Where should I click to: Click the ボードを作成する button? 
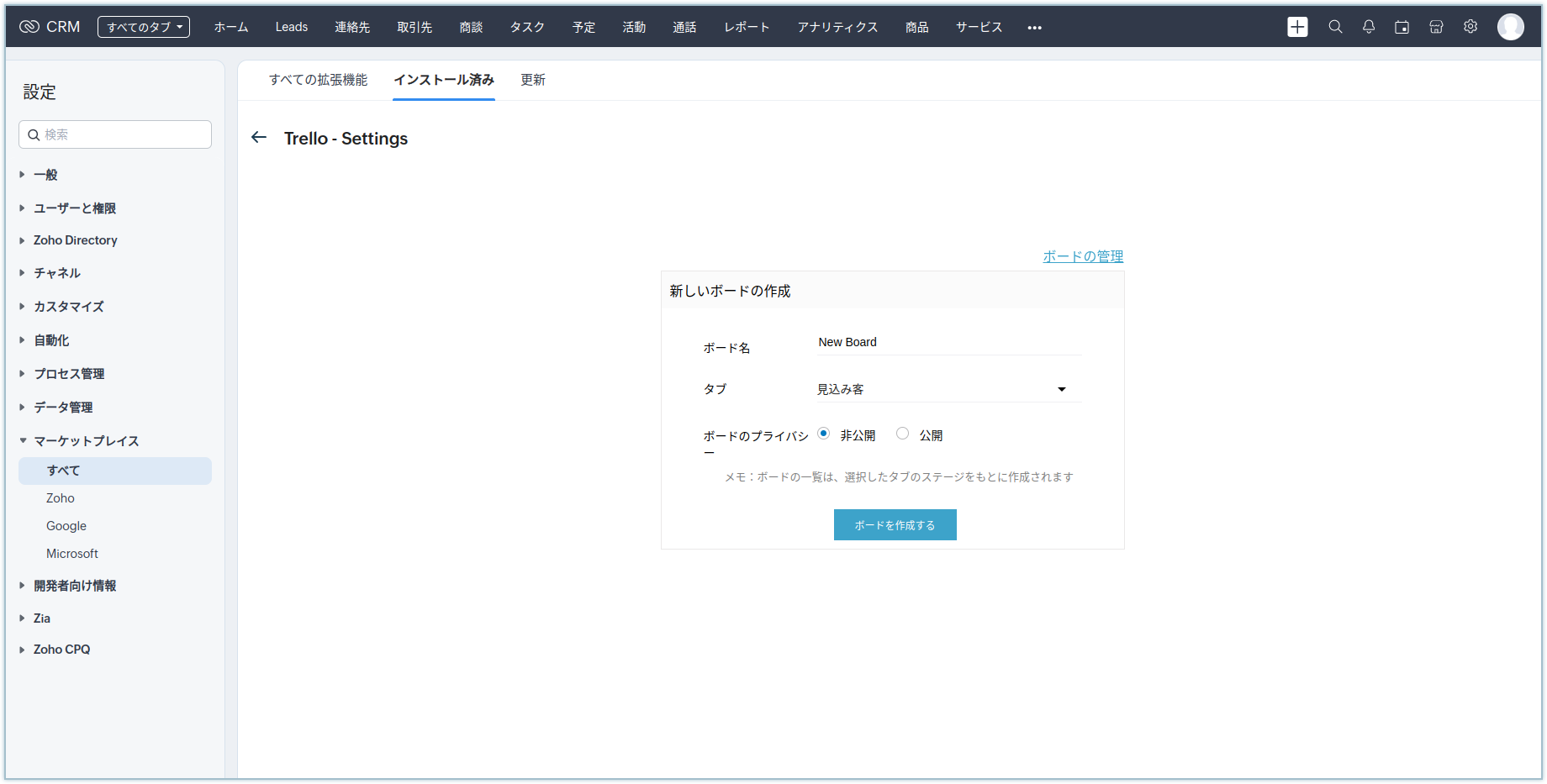[895, 525]
